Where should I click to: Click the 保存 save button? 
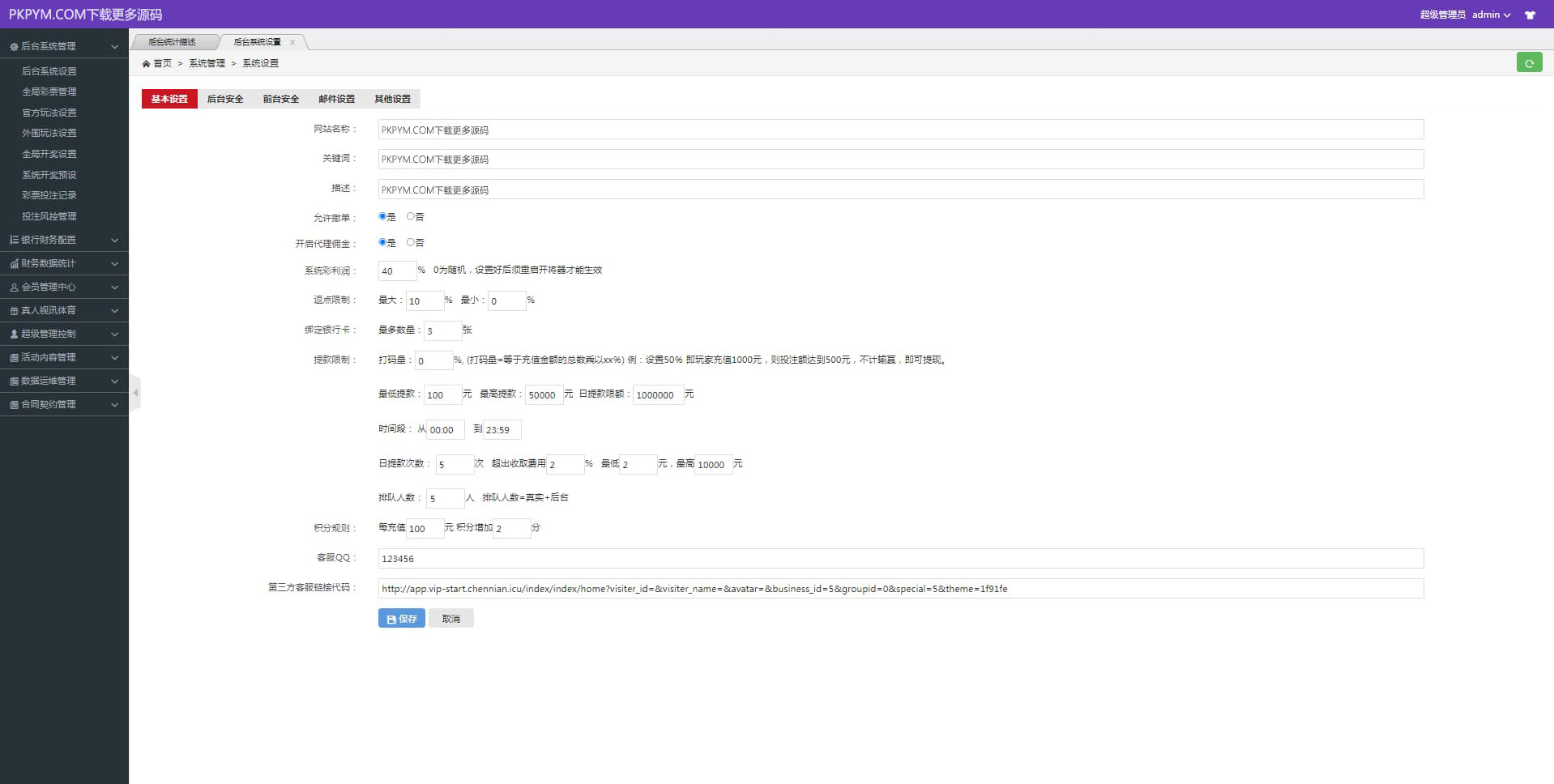tap(402, 619)
